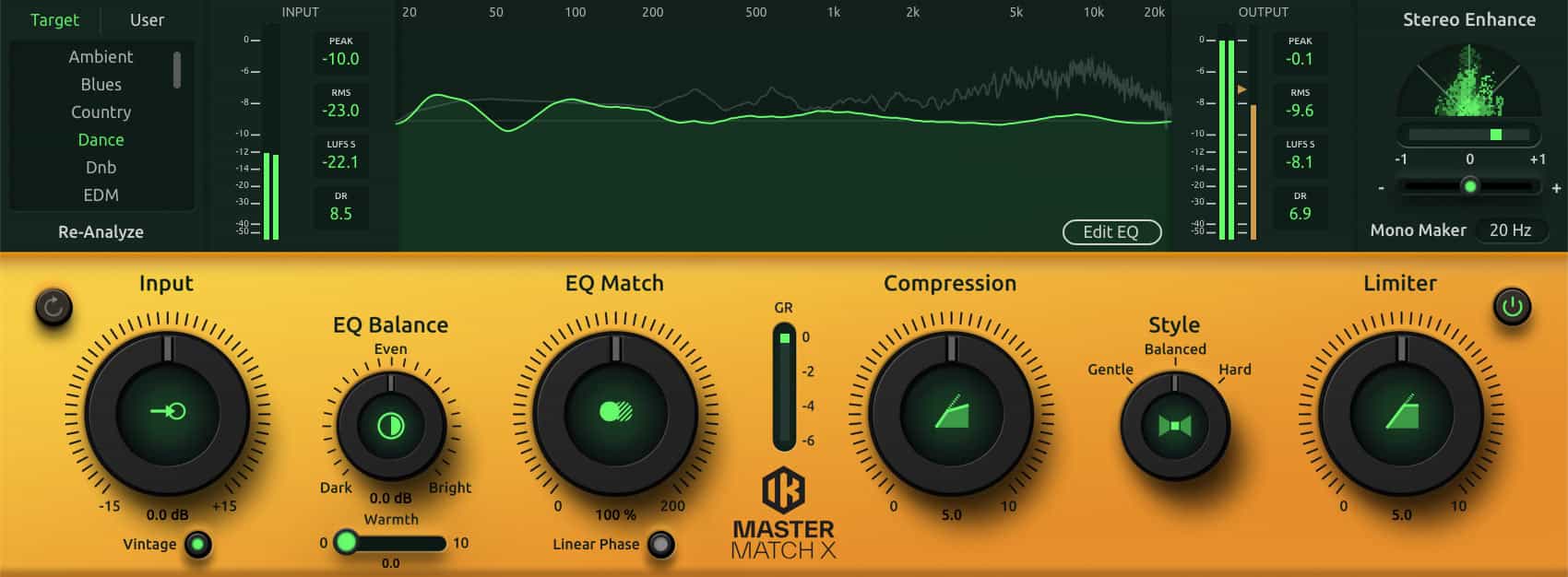Click the EQ Balance knob icon

(391, 425)
